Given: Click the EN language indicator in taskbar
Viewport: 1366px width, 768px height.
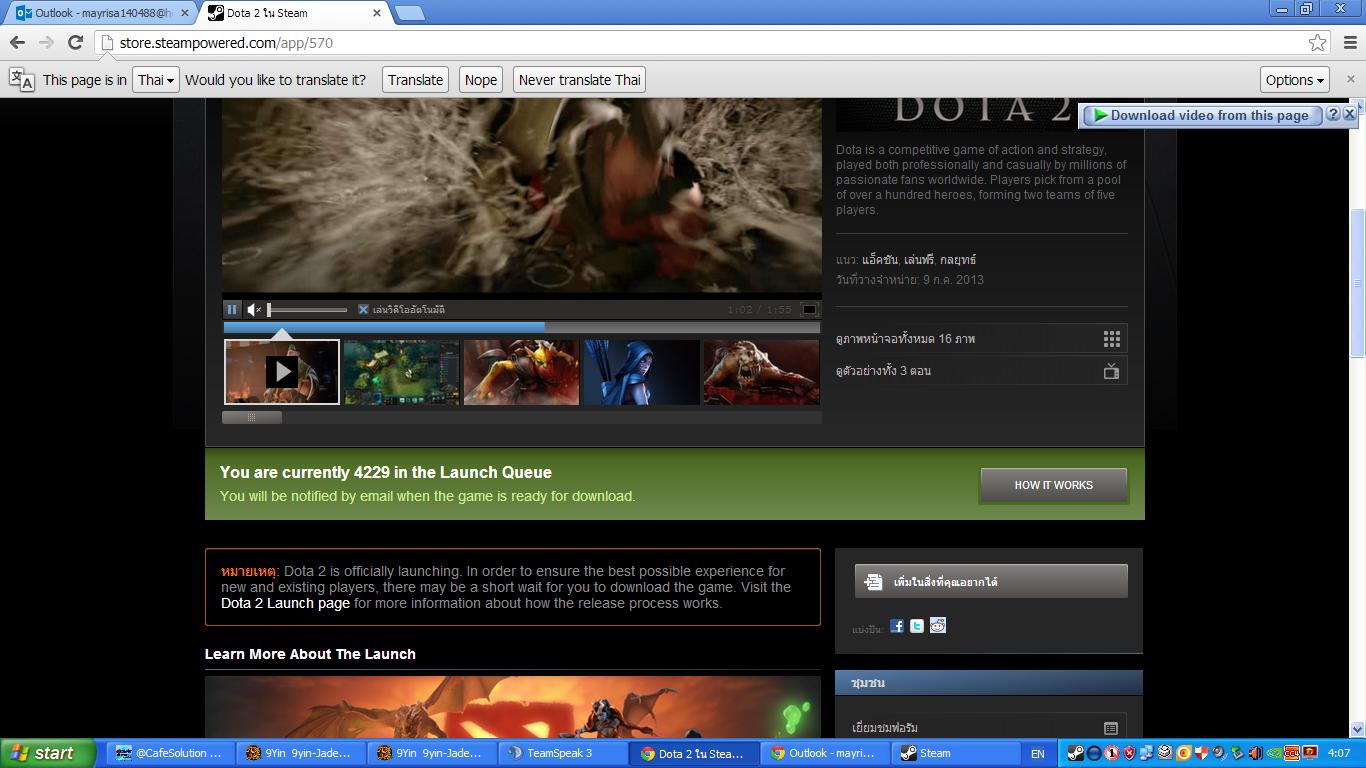Looking at the screenshot, I should coord(1038,753).
